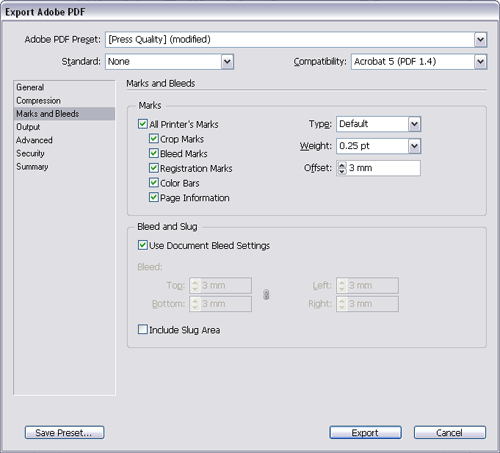Screen dimensions: 500x453
Task: Open the Security section
Action: (x=64, y=153)
